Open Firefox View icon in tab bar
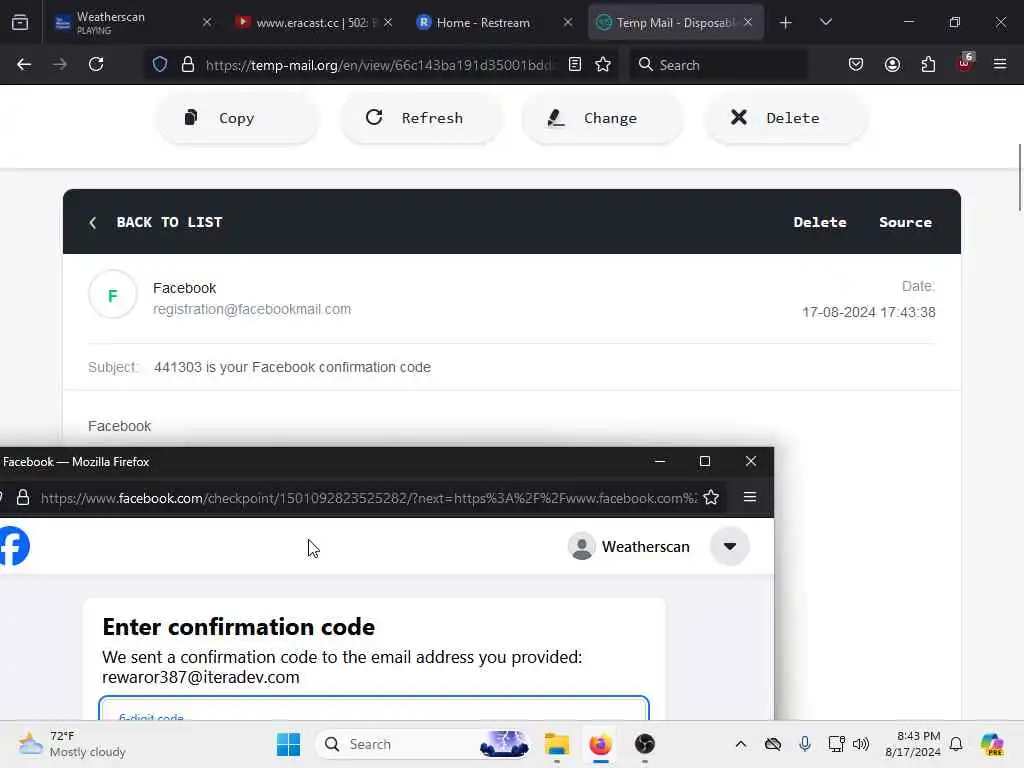Image resolution: width=1024 pixels, height=768 pixels. click(20, 23)
